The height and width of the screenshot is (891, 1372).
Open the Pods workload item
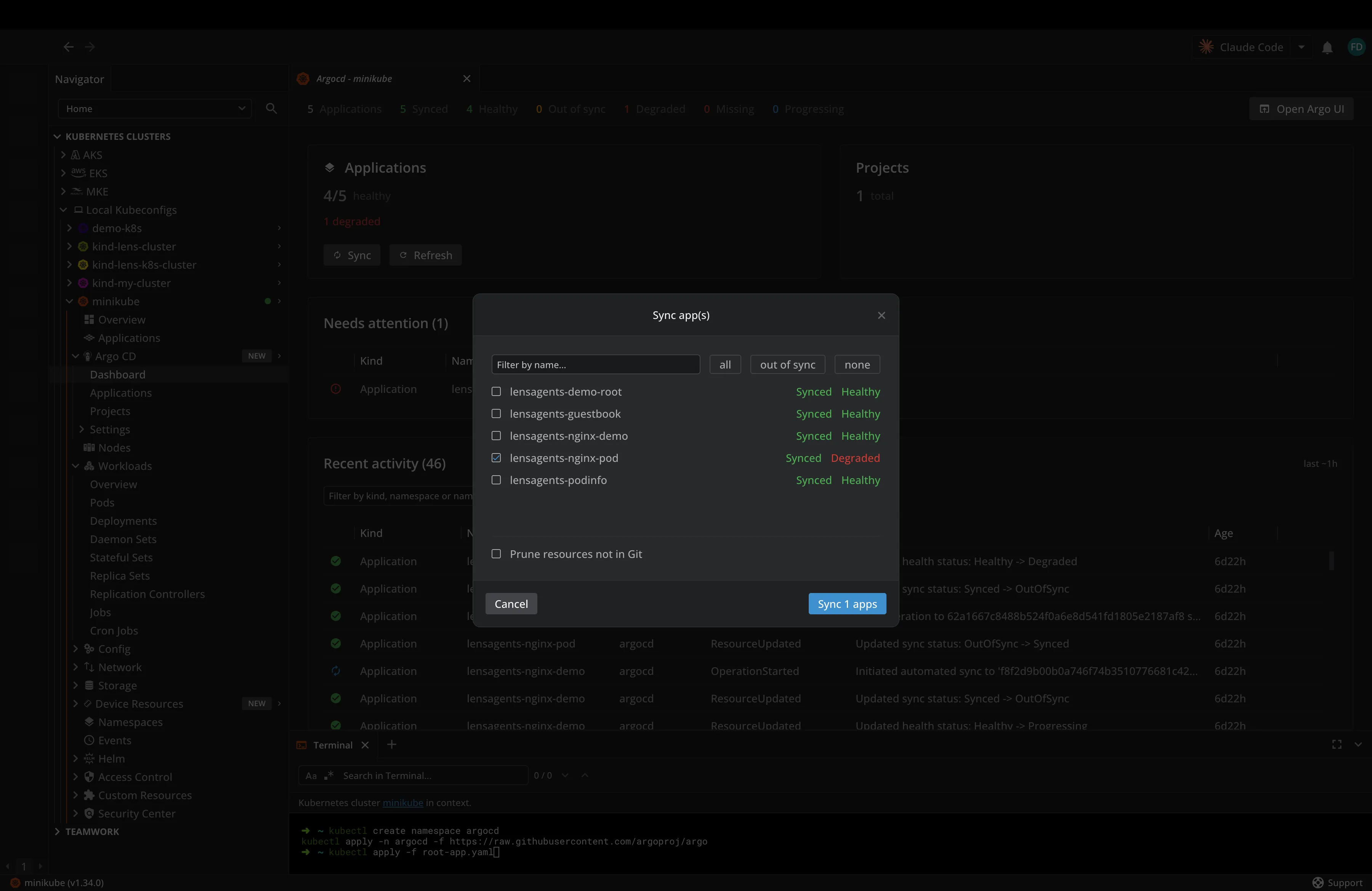pyautogui.click(x=102, y=503)
